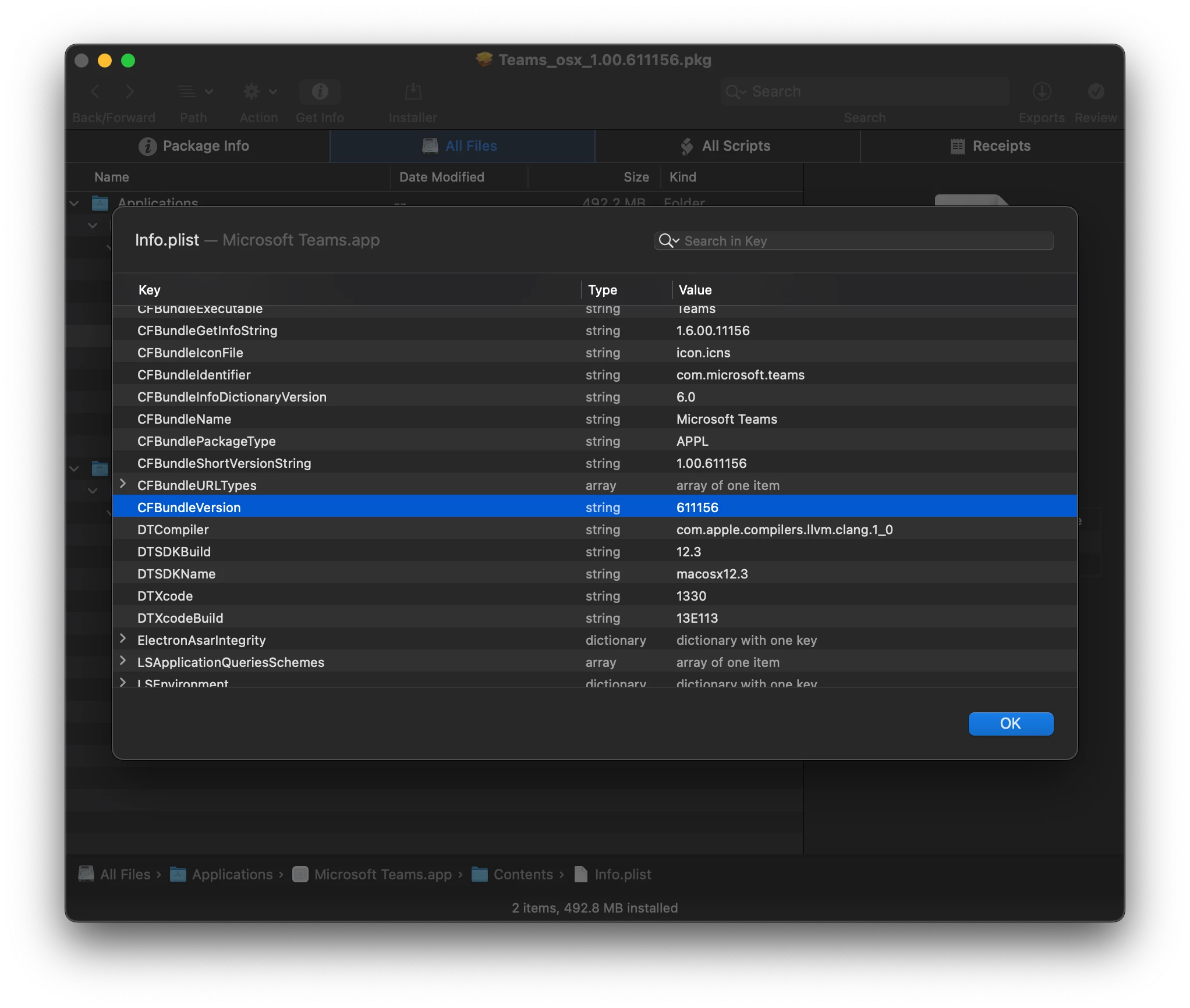Viewport: 1190px width, 1008px height.
Task: Click the Type column header
Action: (602, 290)
